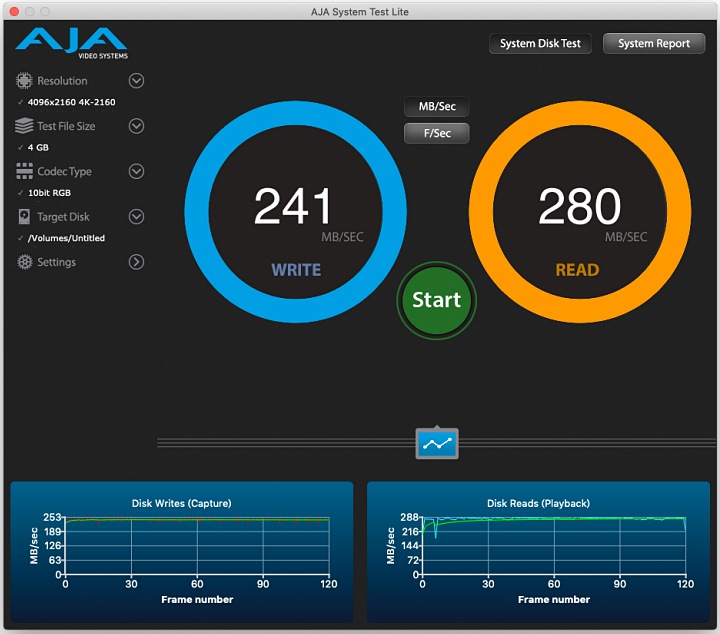Click the Resolution label

click(x=62, y=81)
